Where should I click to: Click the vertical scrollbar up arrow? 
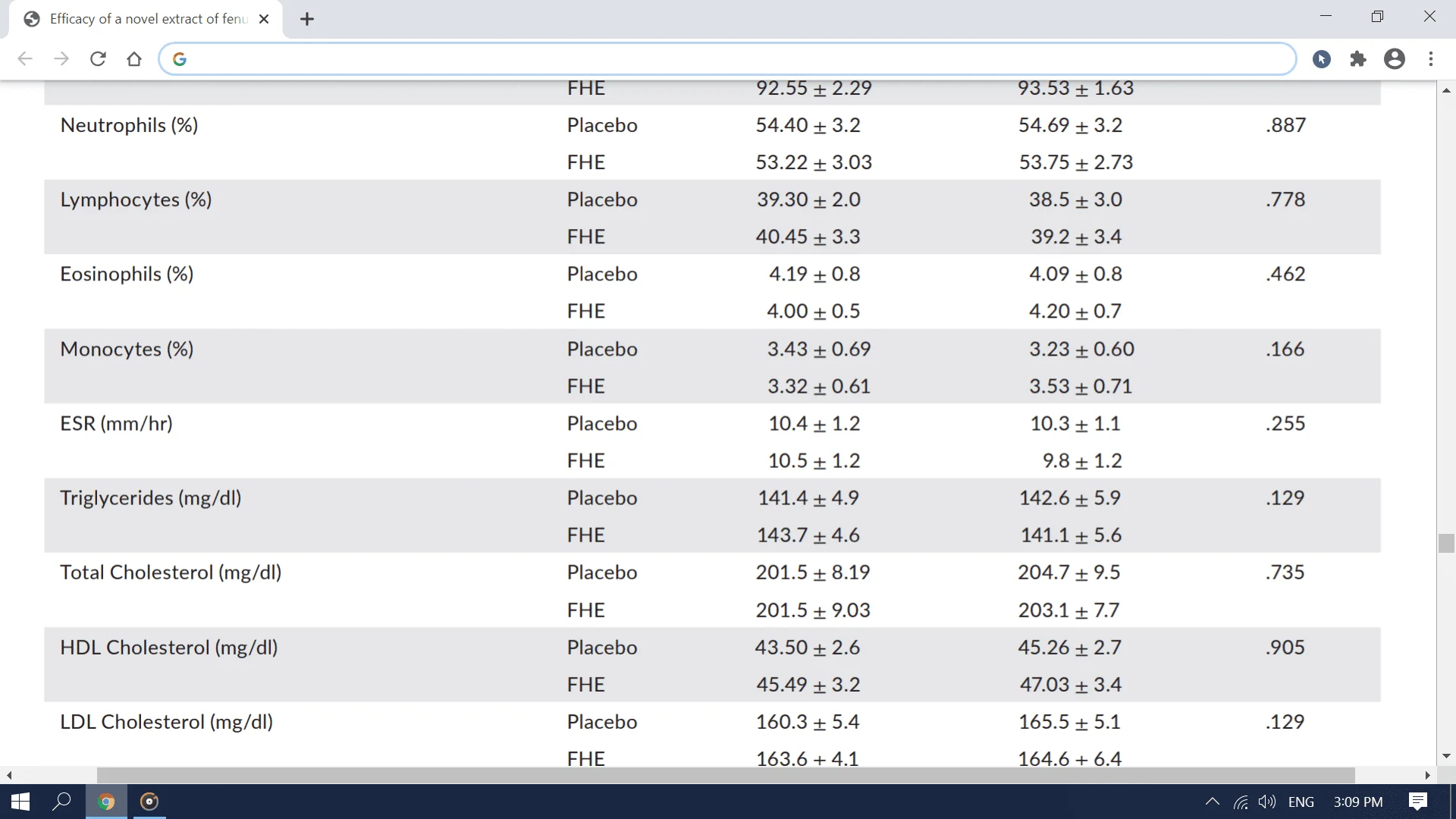click(x=1446, y=90)
